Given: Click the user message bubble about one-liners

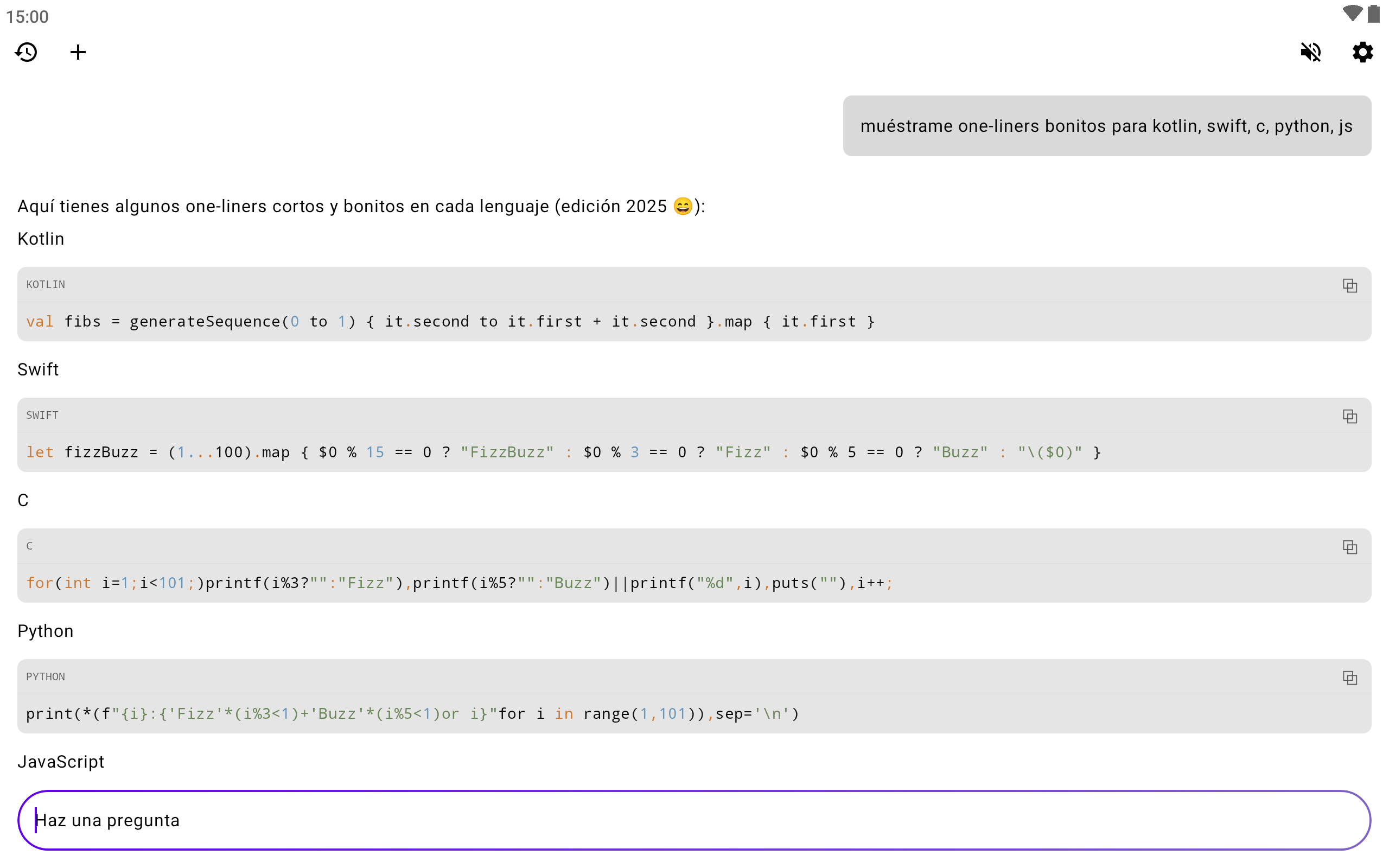Looking at the screenshot, I should pos(1107,126).
